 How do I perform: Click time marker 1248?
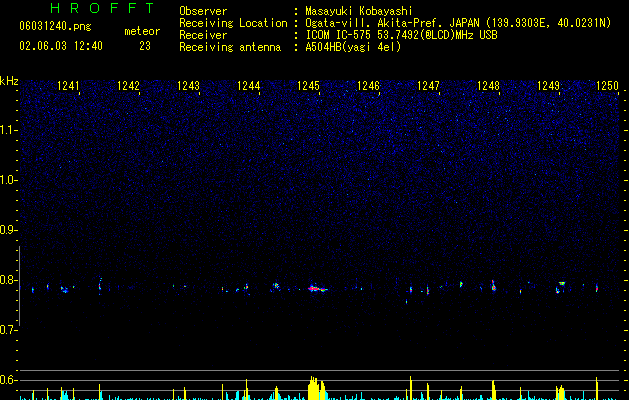[x=488, y=86]
